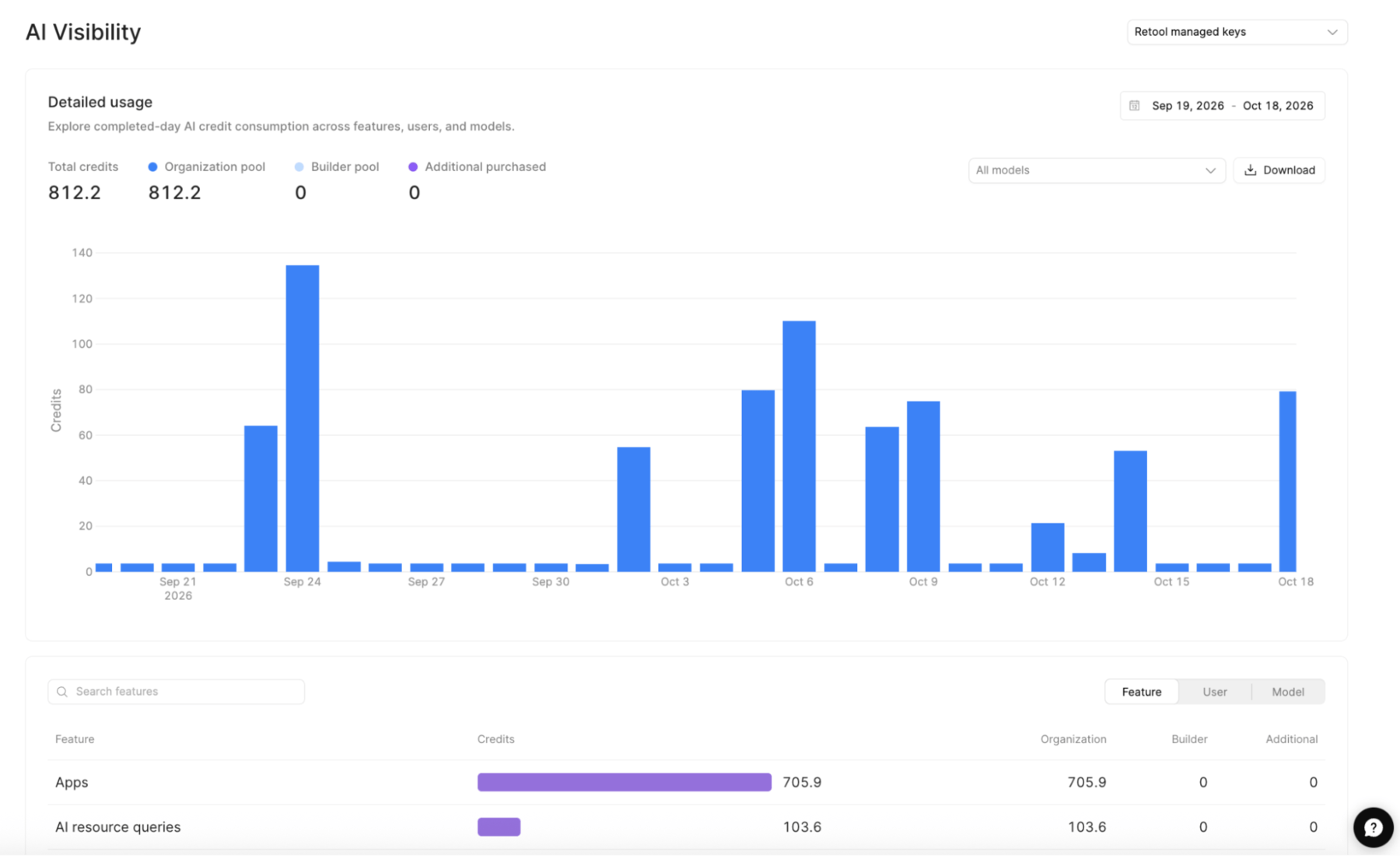
Task: Click the Additional column header
Action: point(1291,739)
